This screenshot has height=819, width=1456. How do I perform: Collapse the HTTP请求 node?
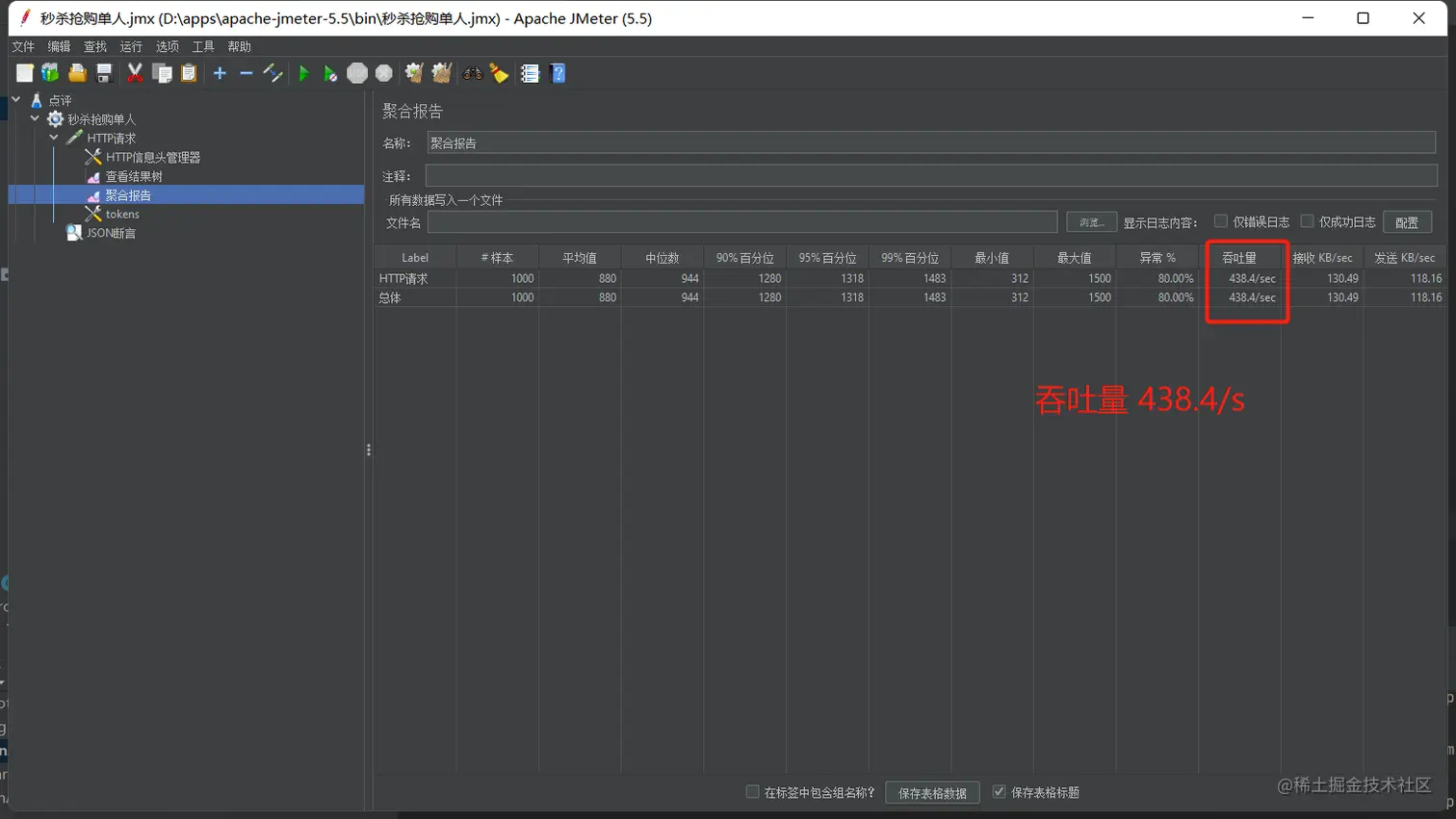54,138
